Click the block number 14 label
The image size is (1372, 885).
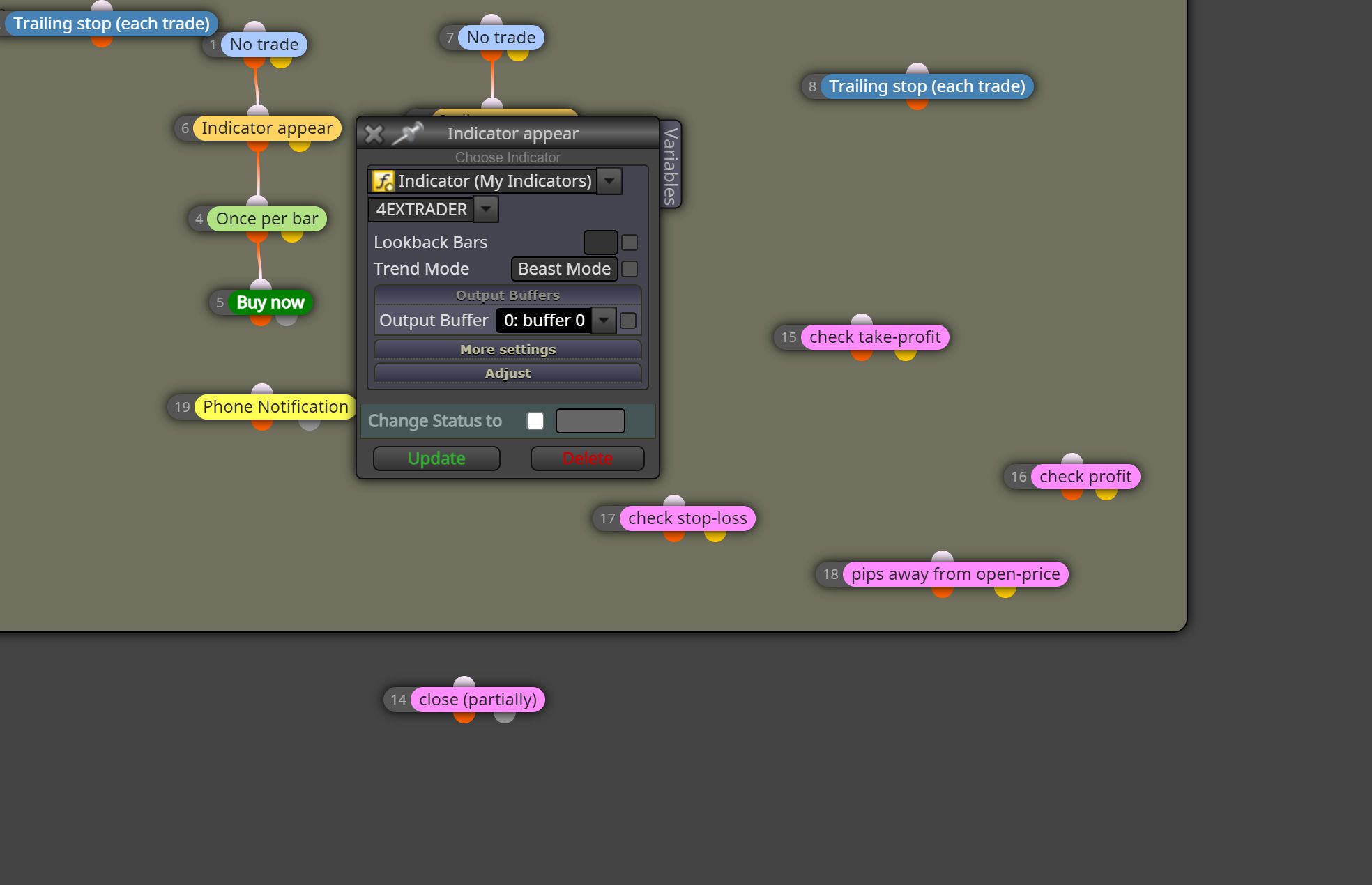[x=398, y=700]
